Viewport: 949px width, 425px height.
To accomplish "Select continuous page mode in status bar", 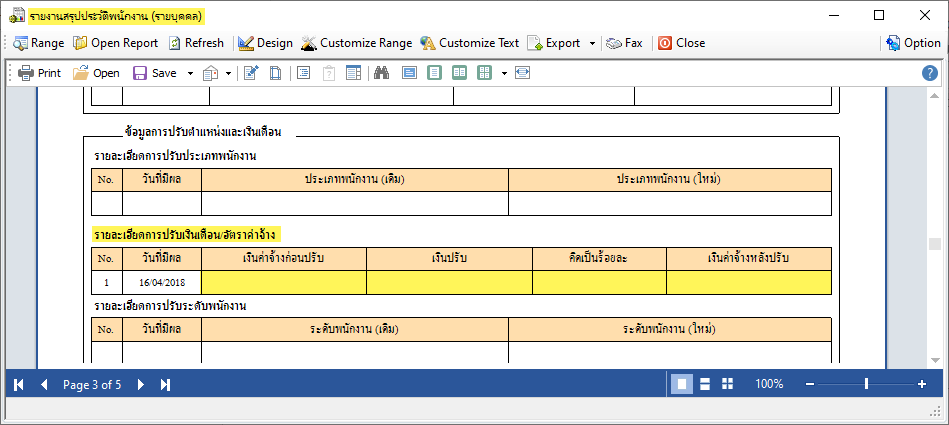I will 704,384.
